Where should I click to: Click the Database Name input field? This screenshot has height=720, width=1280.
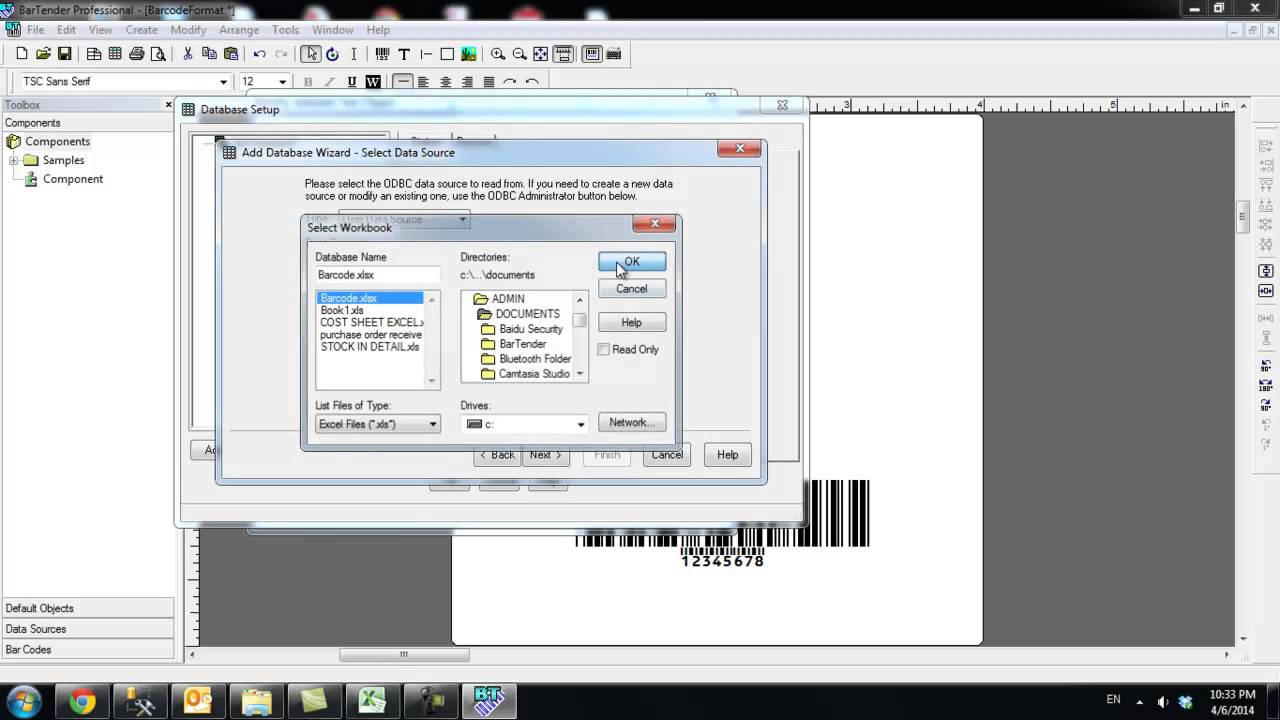click(377, 275)
